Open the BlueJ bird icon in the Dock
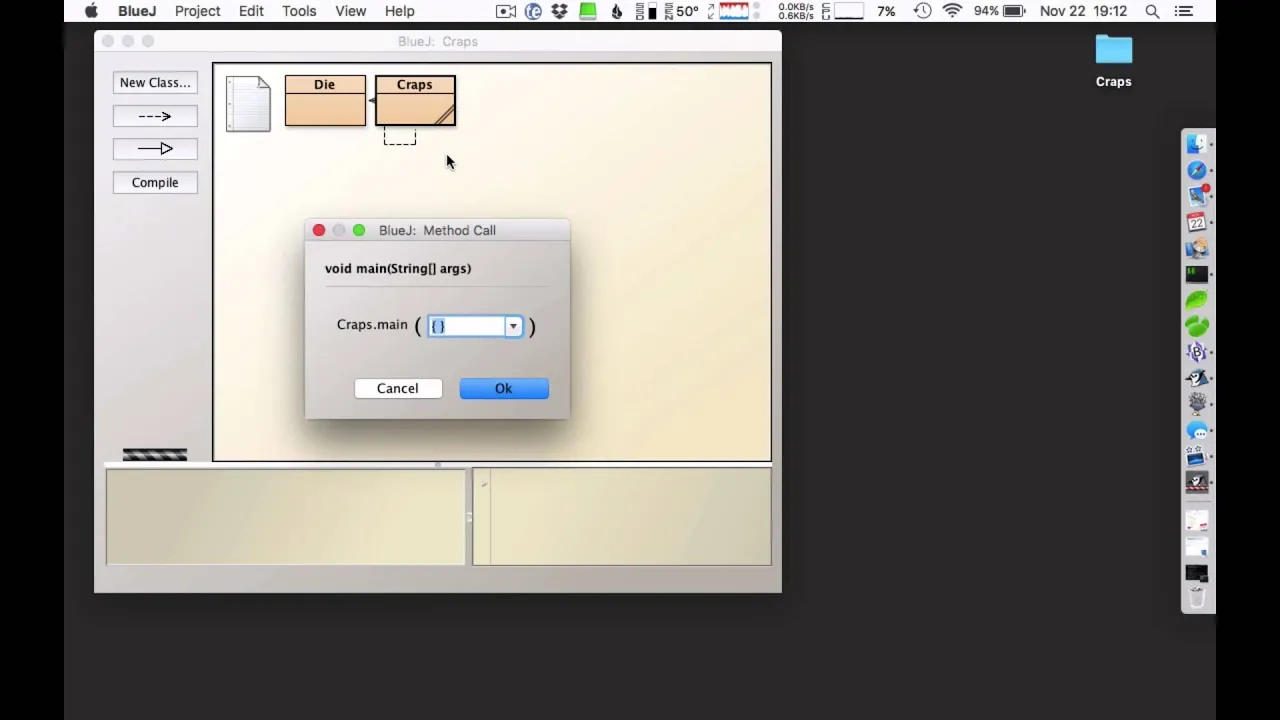Viewport: 1280px width, 720px height. (x=1197, y=378)
